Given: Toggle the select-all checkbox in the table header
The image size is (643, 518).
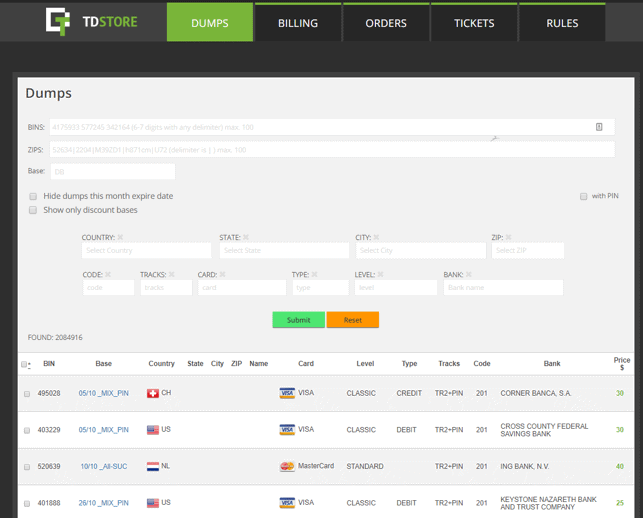Looking at the screenshot, I should [24, 364].
